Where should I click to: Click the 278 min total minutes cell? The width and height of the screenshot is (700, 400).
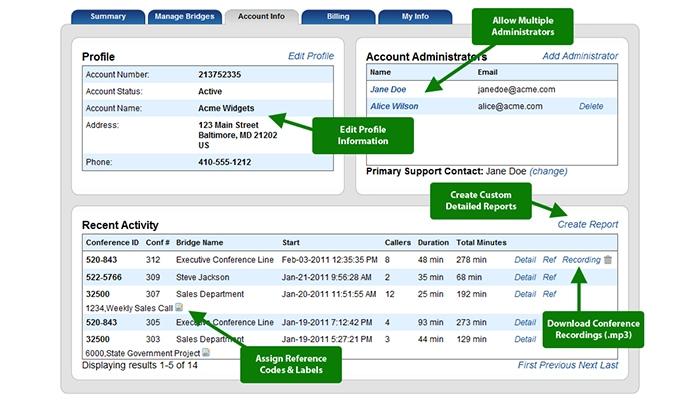[x=471, y=260]
